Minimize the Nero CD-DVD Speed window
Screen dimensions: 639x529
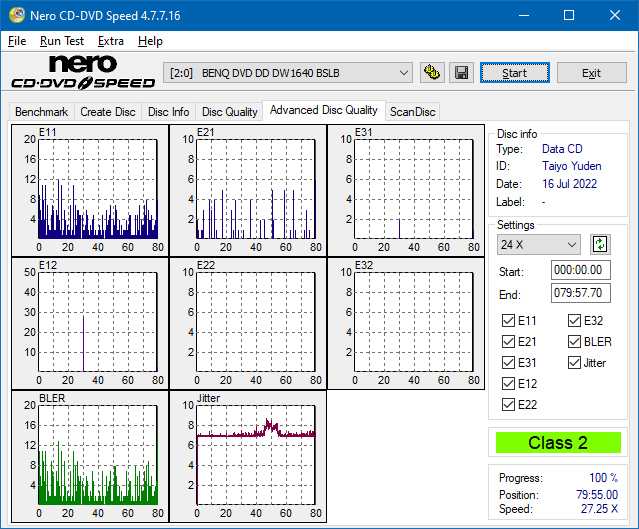click(524, 15)
